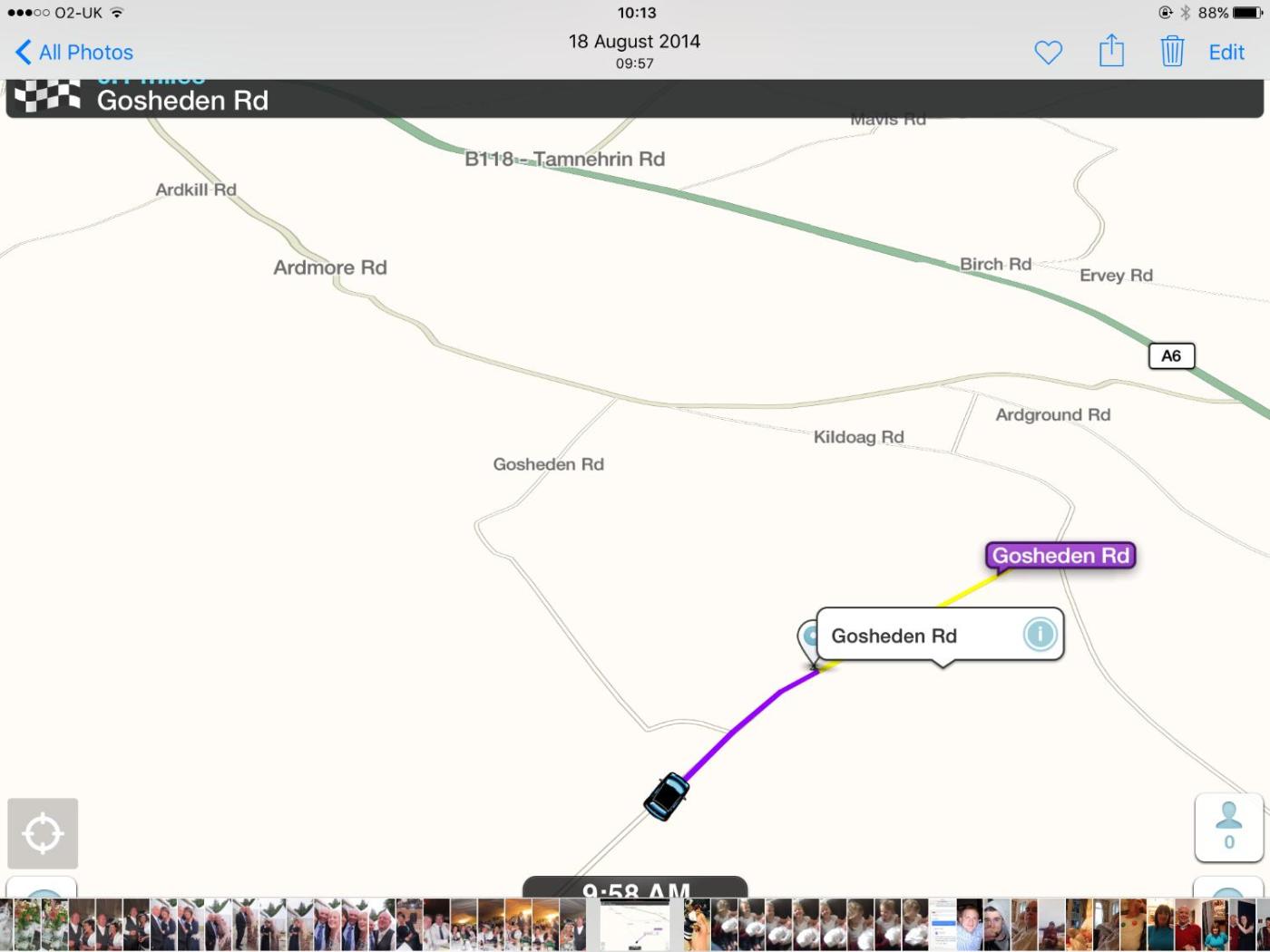1270x952 pixels.
Task: Tap the blue car icon on the route
Action: pyautogui.click(x=667, y=796)
